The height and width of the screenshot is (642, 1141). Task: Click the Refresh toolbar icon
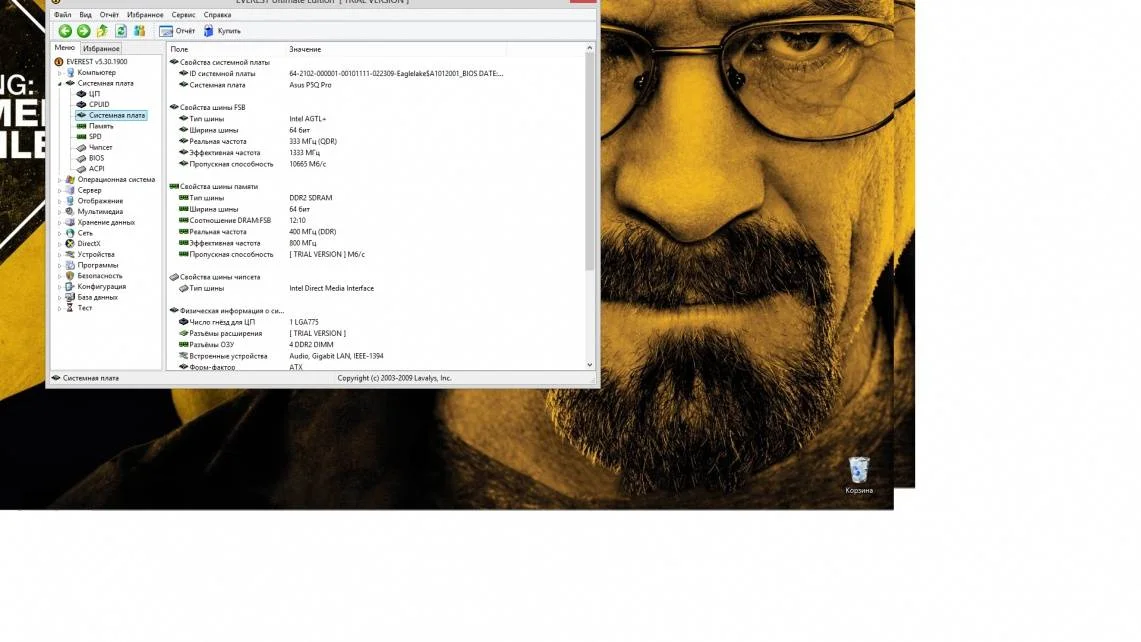(x=121, y=31)
